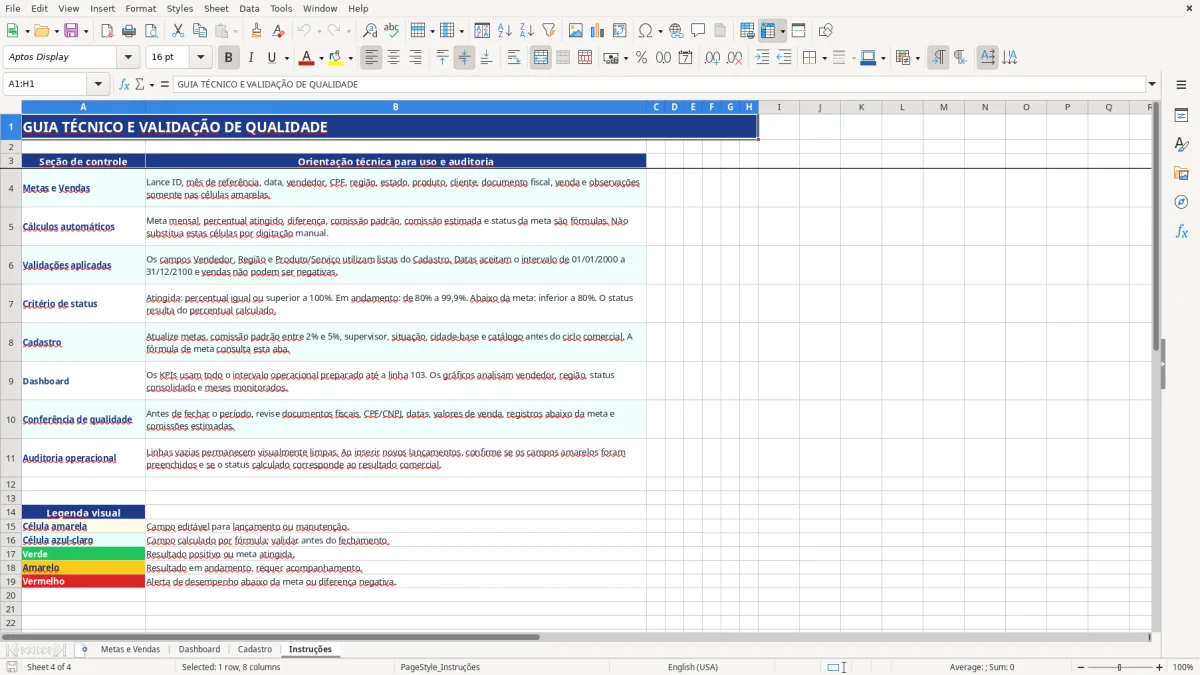
Task: Run the Spelling check
Action: coord(392,31)
